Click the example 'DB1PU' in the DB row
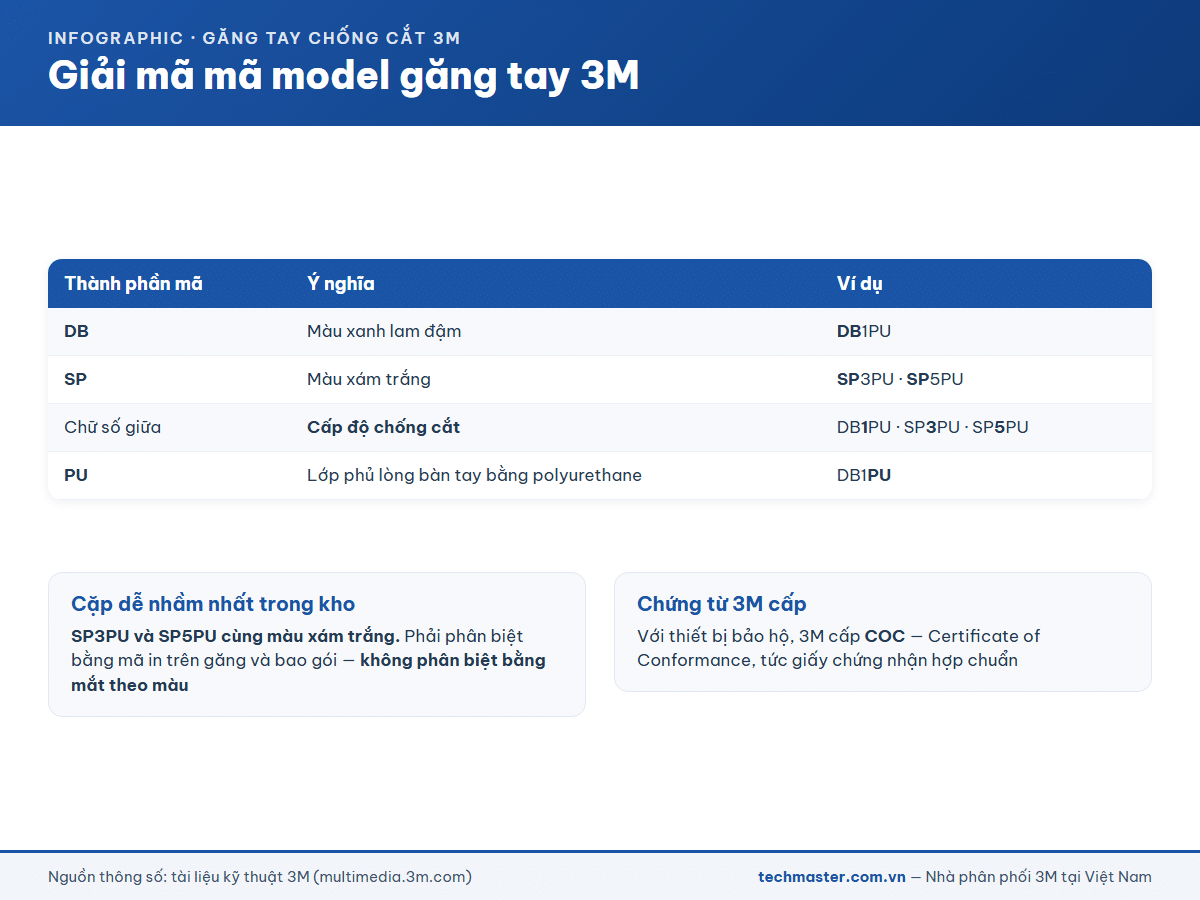This screenshot has width=1200, height=900. (864, 331)
